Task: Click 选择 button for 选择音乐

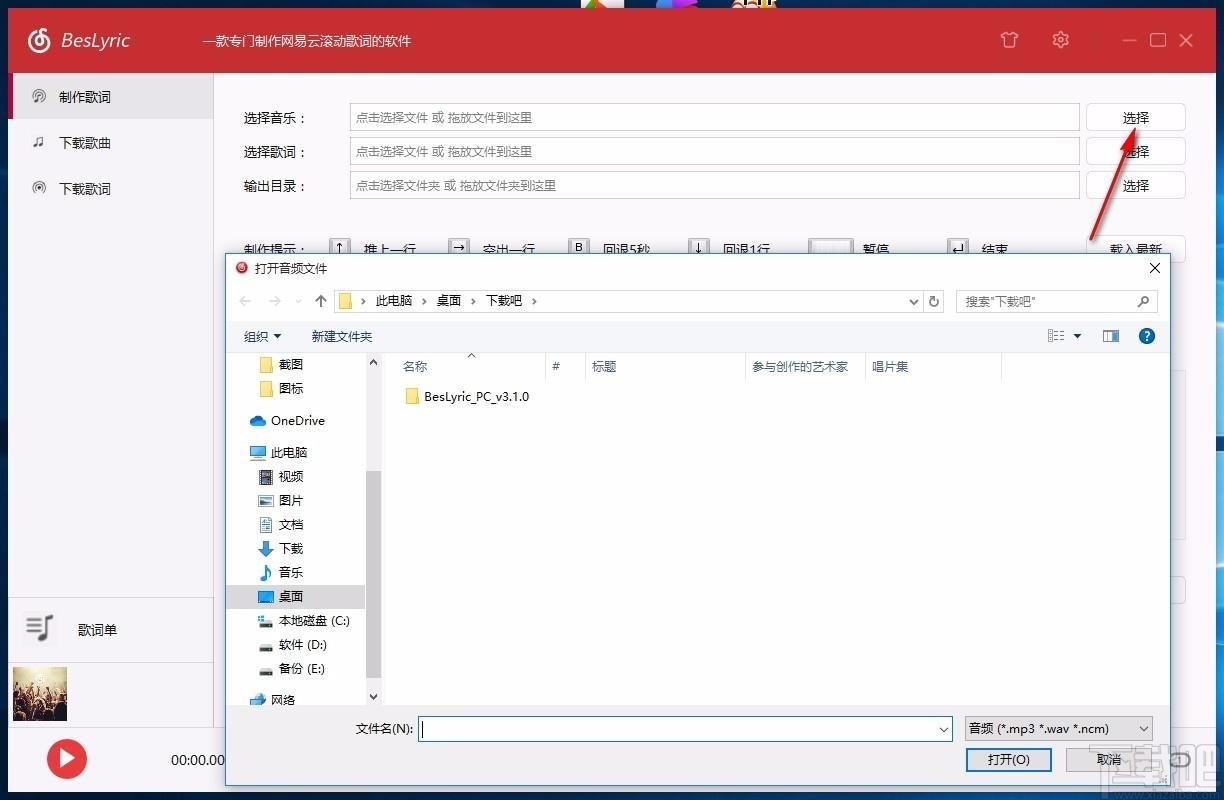Action: [x=1135, y=118]
